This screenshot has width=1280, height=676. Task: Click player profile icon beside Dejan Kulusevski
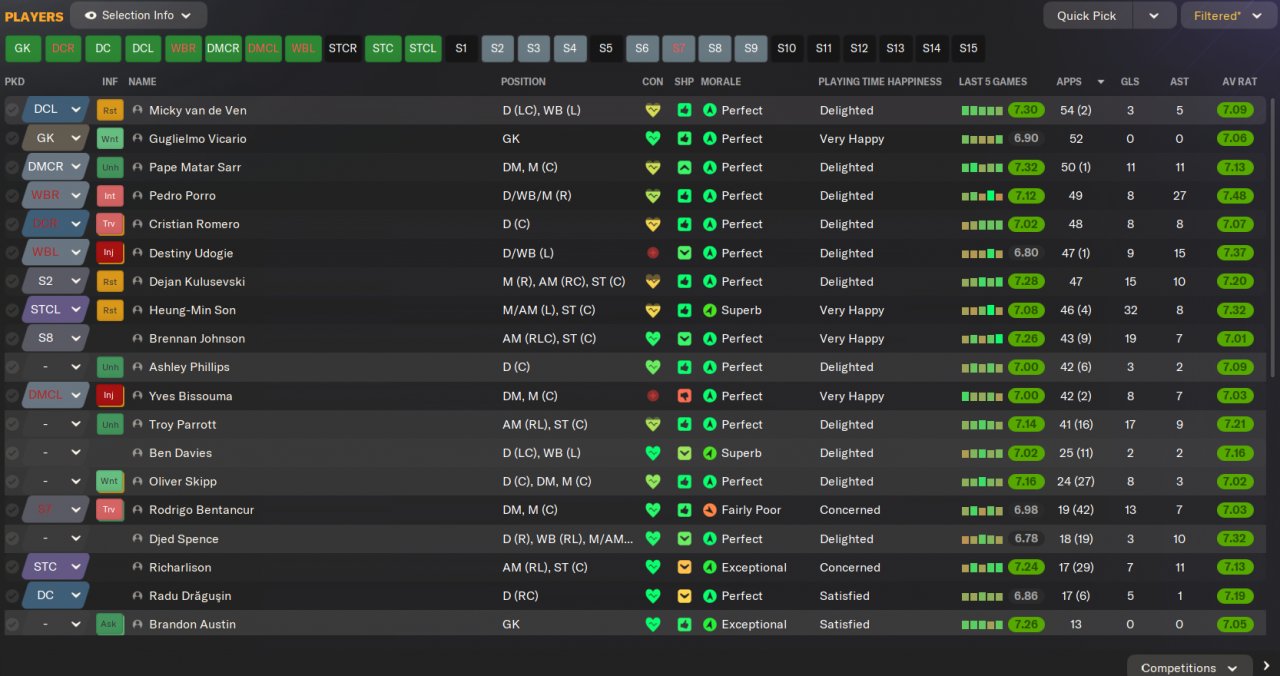pyautogui.click(x=138, y=282)
